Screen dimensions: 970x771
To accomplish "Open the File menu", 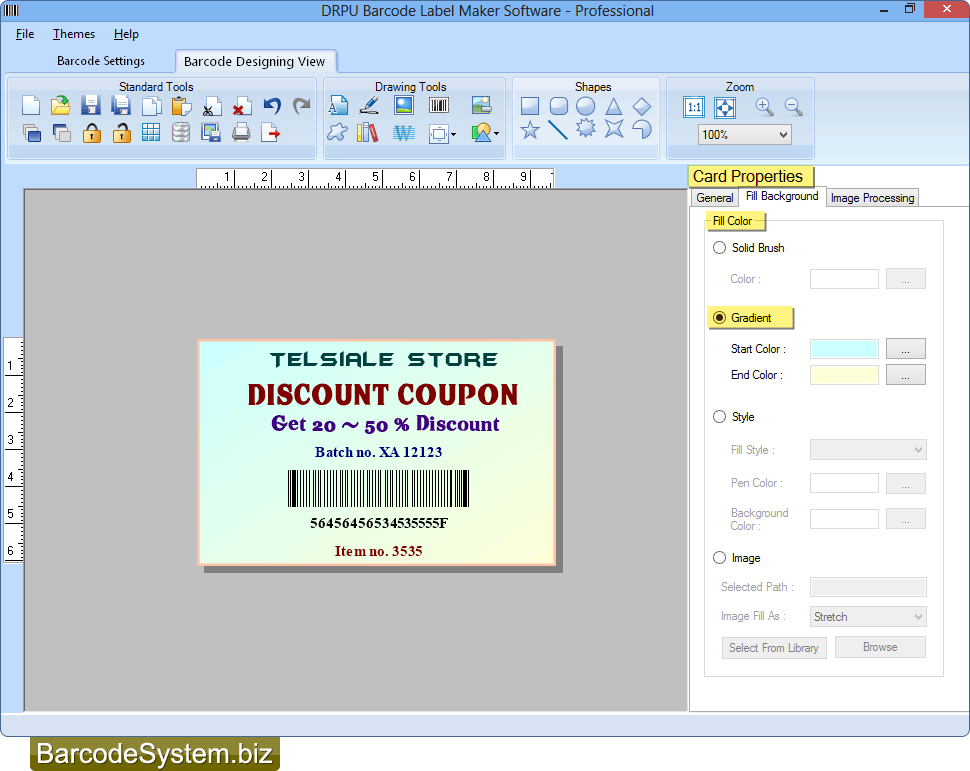I will point(25,34).
